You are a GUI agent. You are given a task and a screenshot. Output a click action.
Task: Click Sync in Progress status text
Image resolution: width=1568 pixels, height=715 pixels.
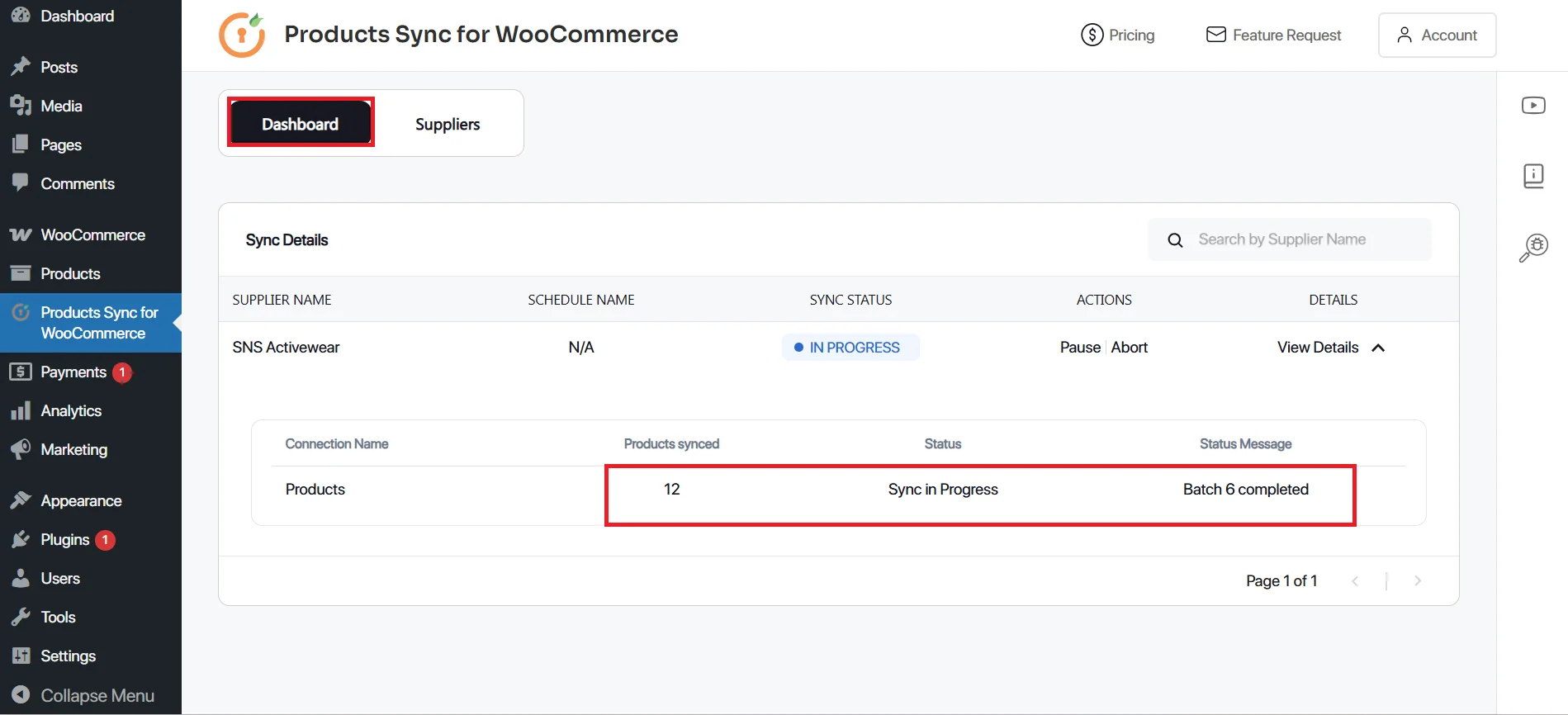pyautogui.click(x=943, y=490)
